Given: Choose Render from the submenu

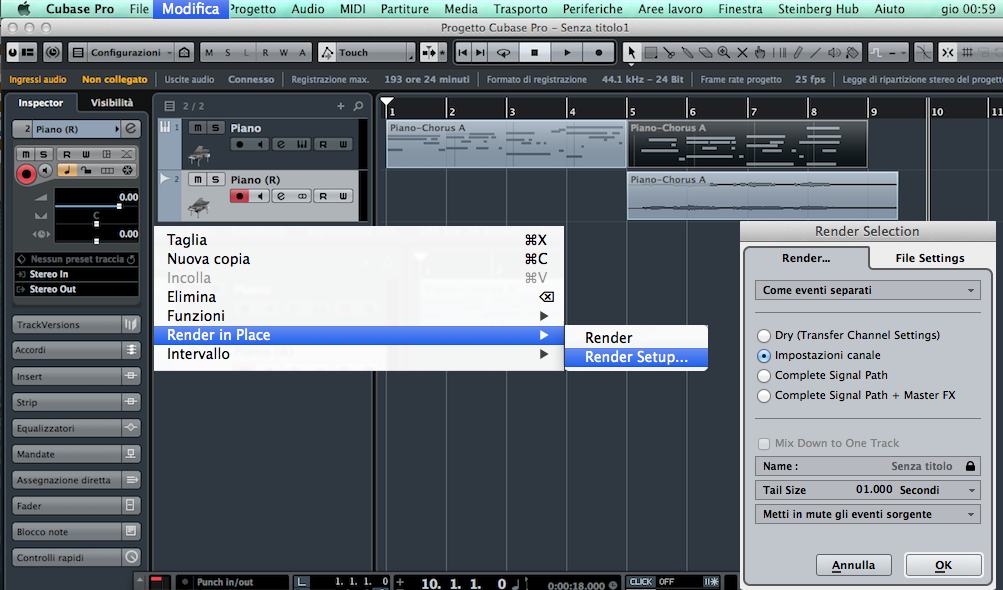Looking at the screenshot, I should click(636, 337).
